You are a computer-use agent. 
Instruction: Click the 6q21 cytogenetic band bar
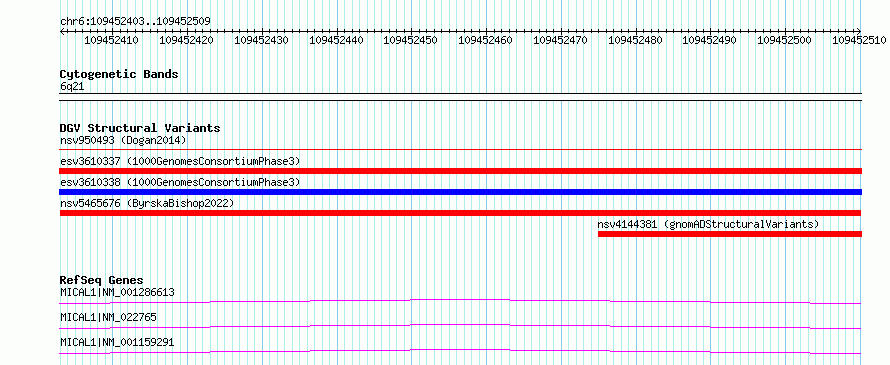(x=461, y=97)
